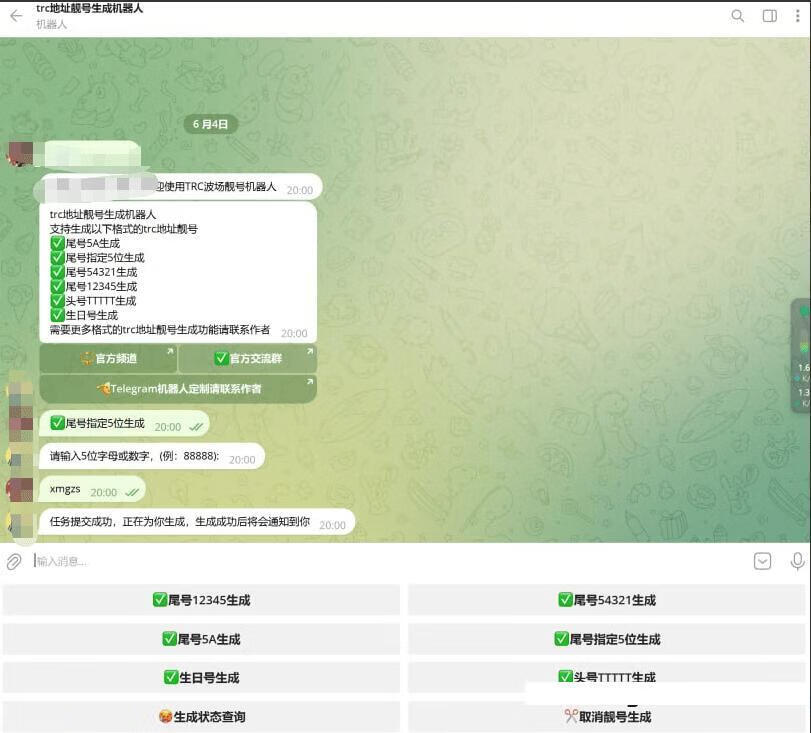Viewport: 811px width, 733px height.
Task: Click the paperclip attach file icon
Action: click(x=14, y=562)
